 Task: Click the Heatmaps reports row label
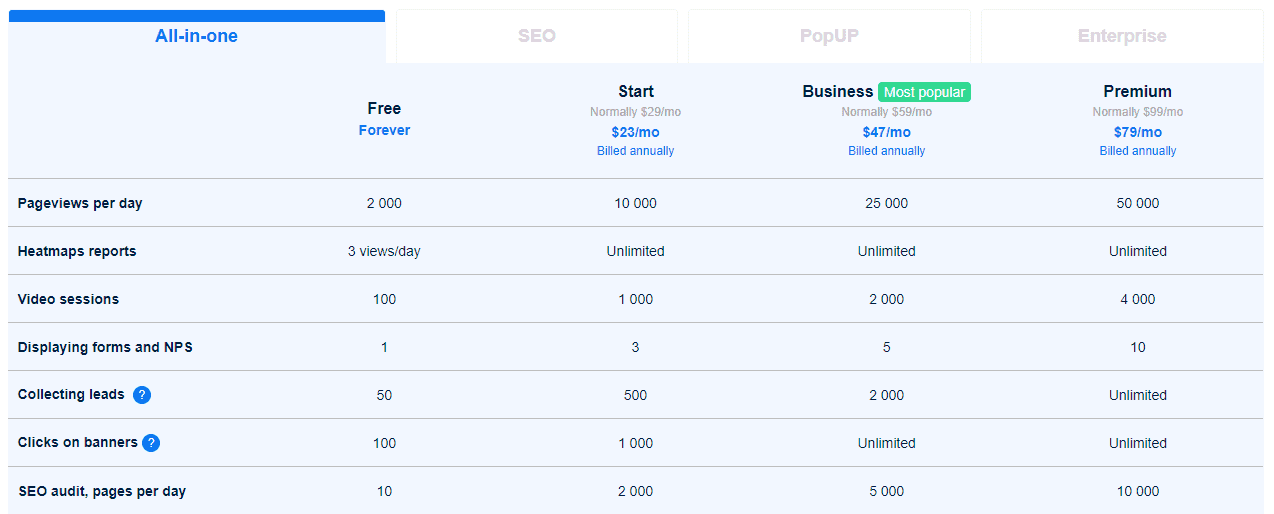point(77,251)
